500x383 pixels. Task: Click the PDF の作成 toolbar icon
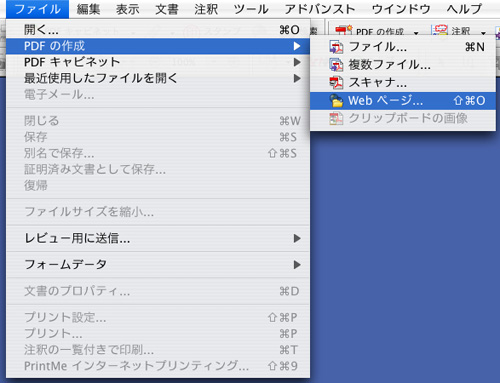[344, 31]
